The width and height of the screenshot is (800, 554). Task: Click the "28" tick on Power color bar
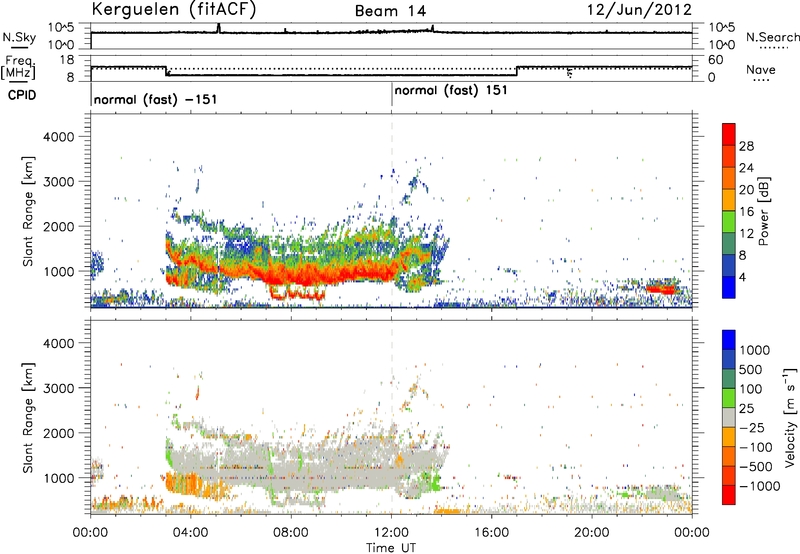(746, 146)
